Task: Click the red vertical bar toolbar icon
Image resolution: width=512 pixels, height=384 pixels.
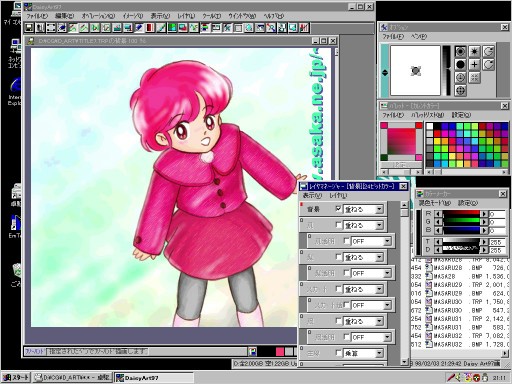Action: 150,28
